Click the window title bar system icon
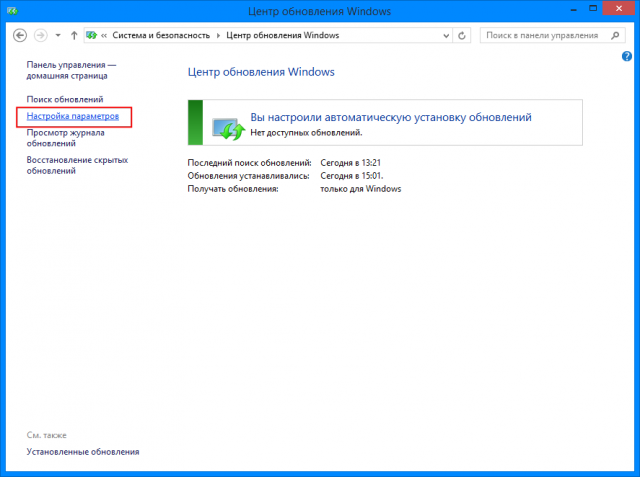The width and height of the screenshot is (640, 477). 12,11
